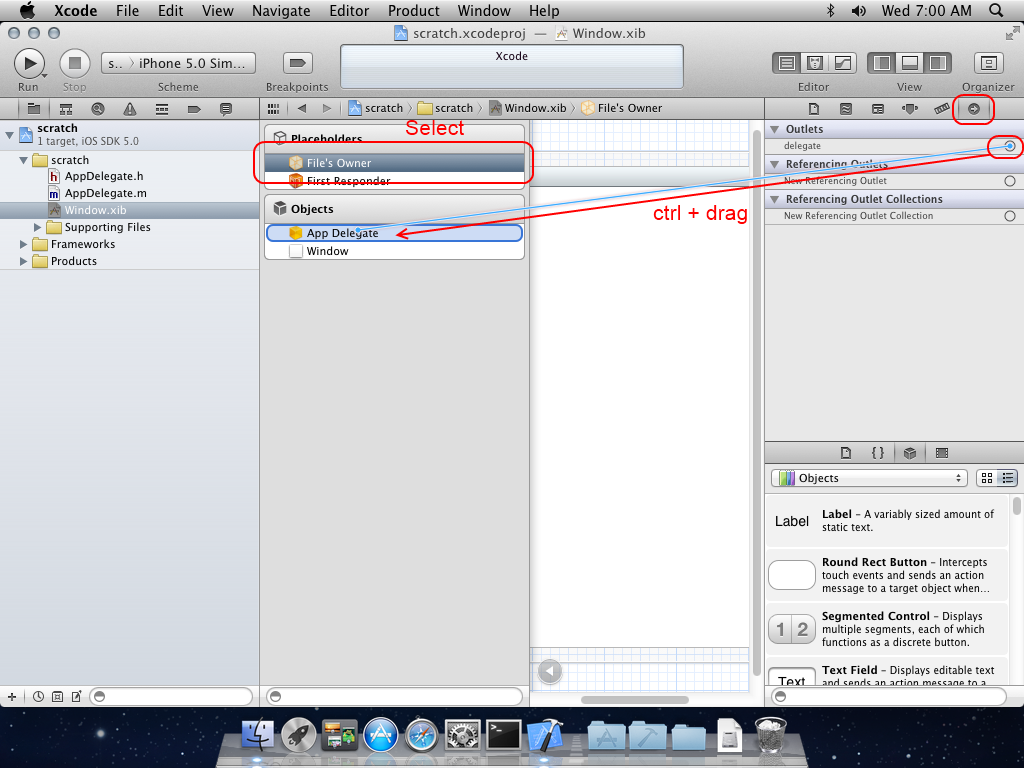Select AppDelegate.m in project navigator
The height and width of the screenshot is (768, 1024).
tap(105, 193)
